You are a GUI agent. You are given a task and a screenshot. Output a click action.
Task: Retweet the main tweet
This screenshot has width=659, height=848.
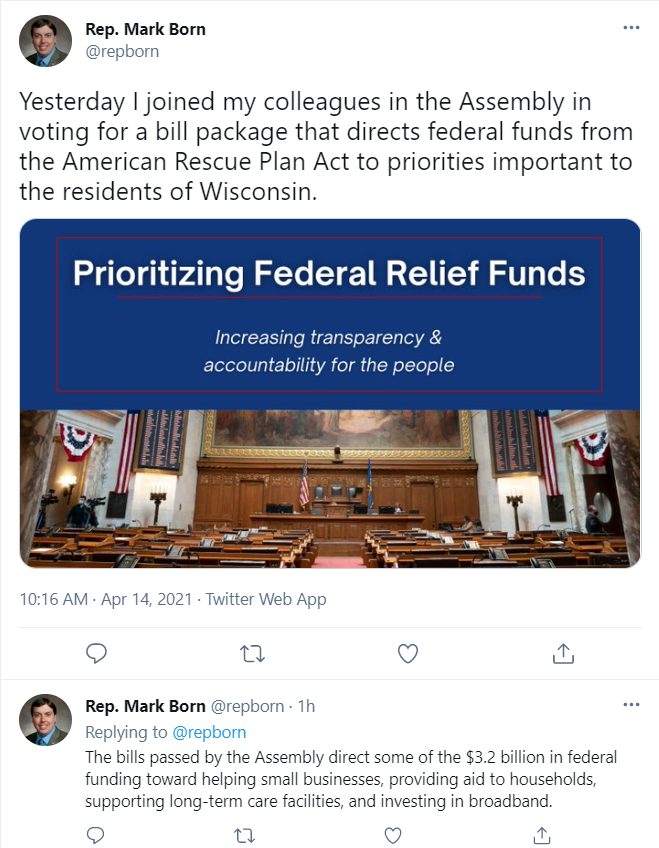click(252, 654)
